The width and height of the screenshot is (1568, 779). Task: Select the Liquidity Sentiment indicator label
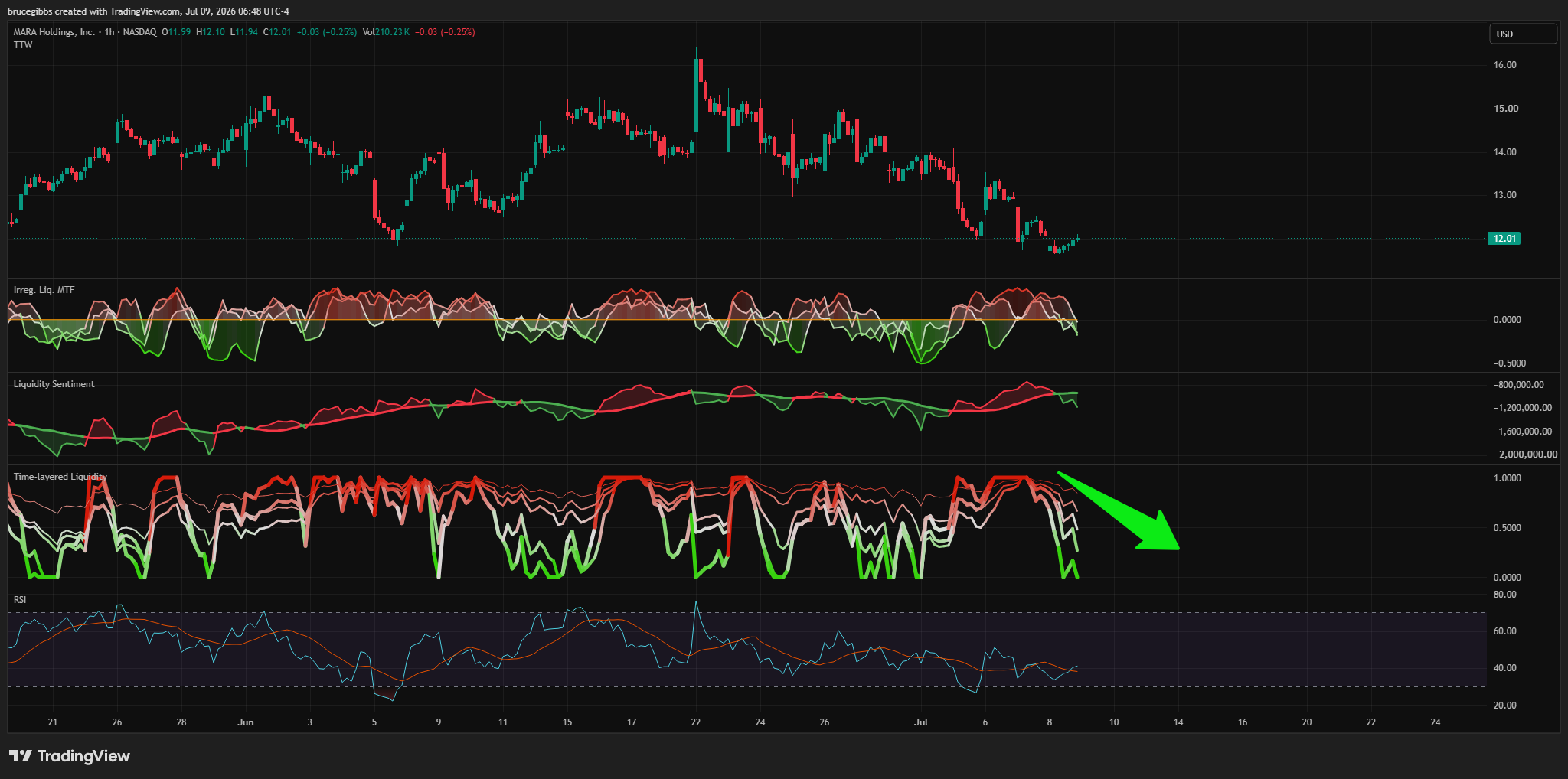pos(54,384)
